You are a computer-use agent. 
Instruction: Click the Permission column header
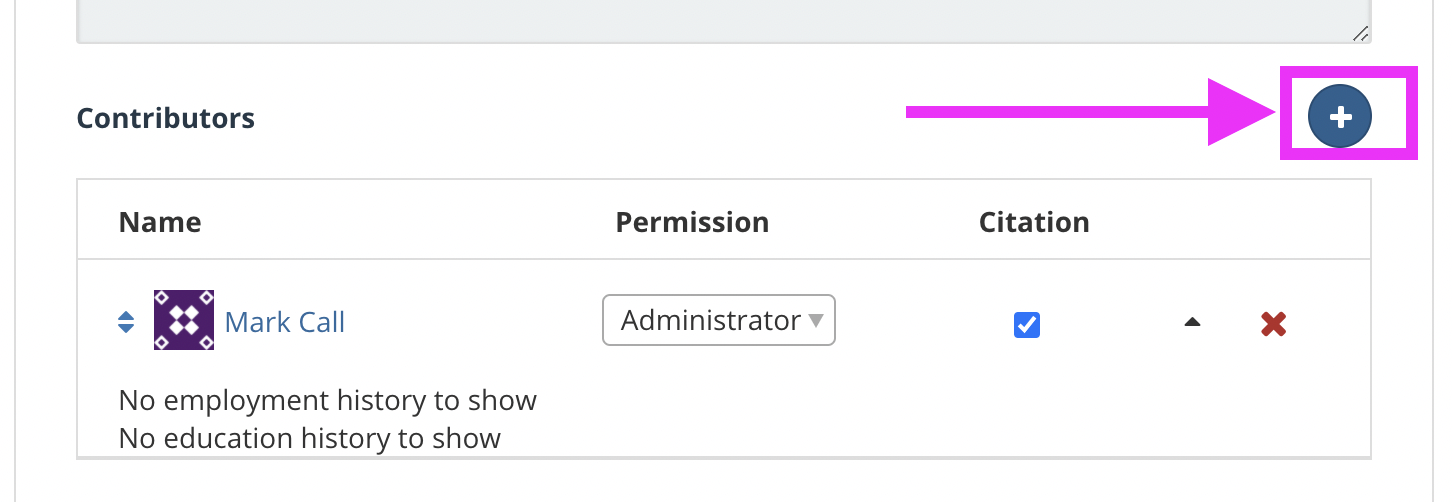click(692, 222)
